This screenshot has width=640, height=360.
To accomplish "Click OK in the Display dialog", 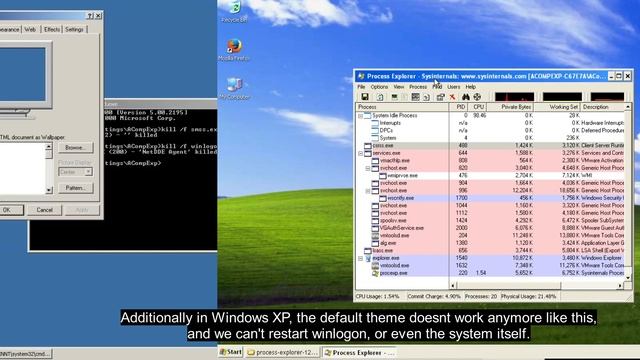I will click(x=7, y=210).
